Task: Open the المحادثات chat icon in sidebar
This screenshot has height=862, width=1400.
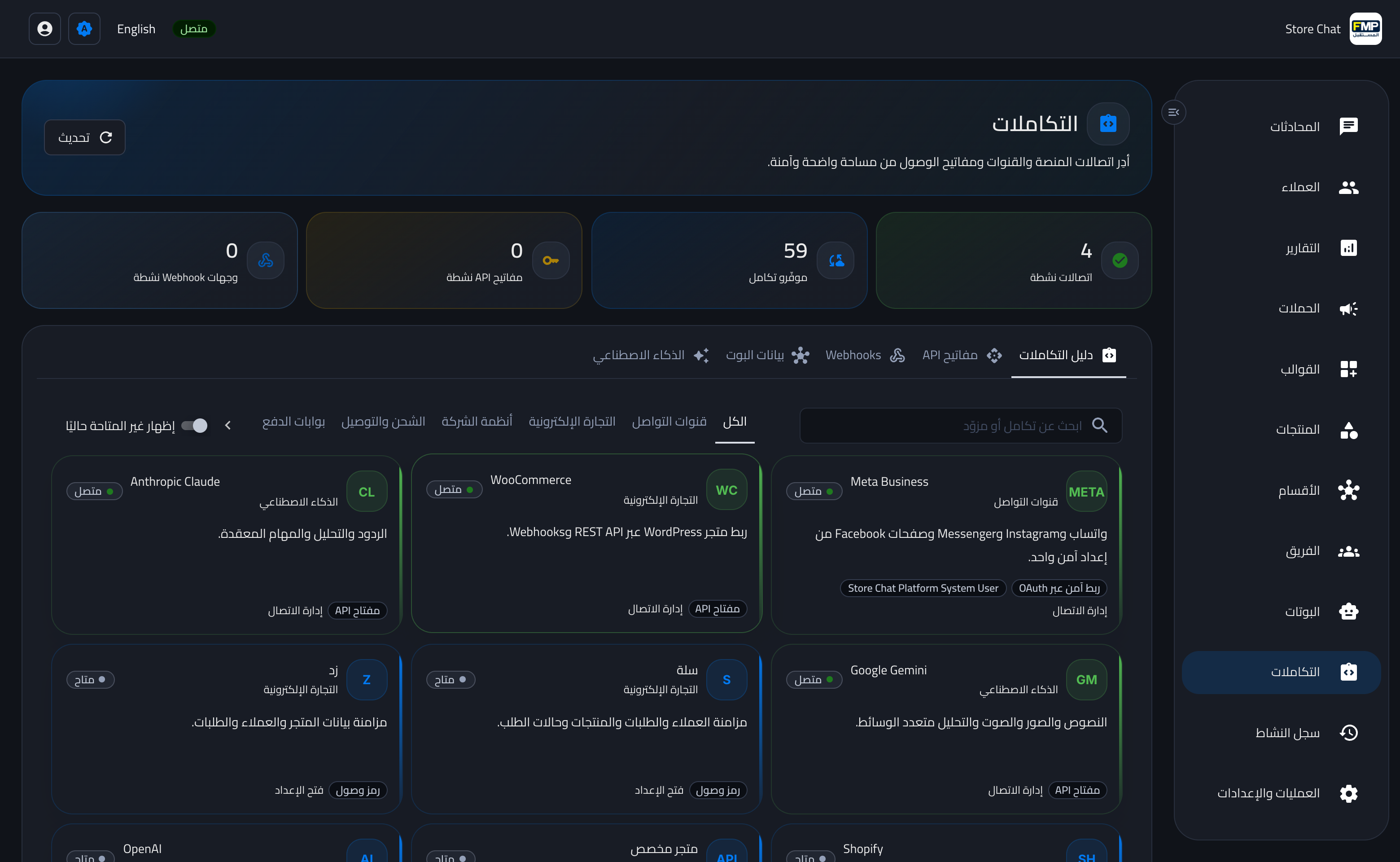Action: [x=1348, y=126]
